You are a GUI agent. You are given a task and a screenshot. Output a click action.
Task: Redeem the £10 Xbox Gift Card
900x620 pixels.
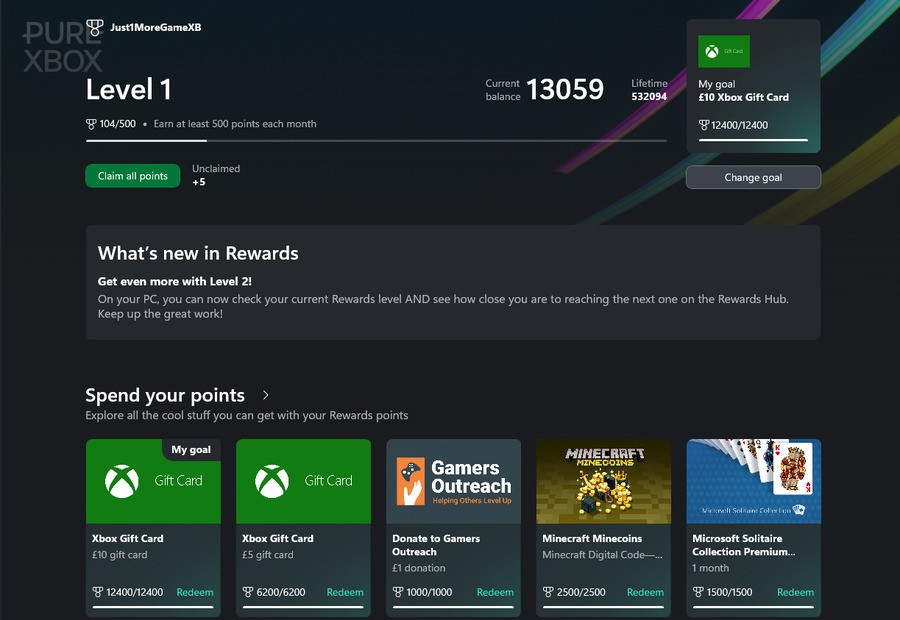click(x=194, y=592)
